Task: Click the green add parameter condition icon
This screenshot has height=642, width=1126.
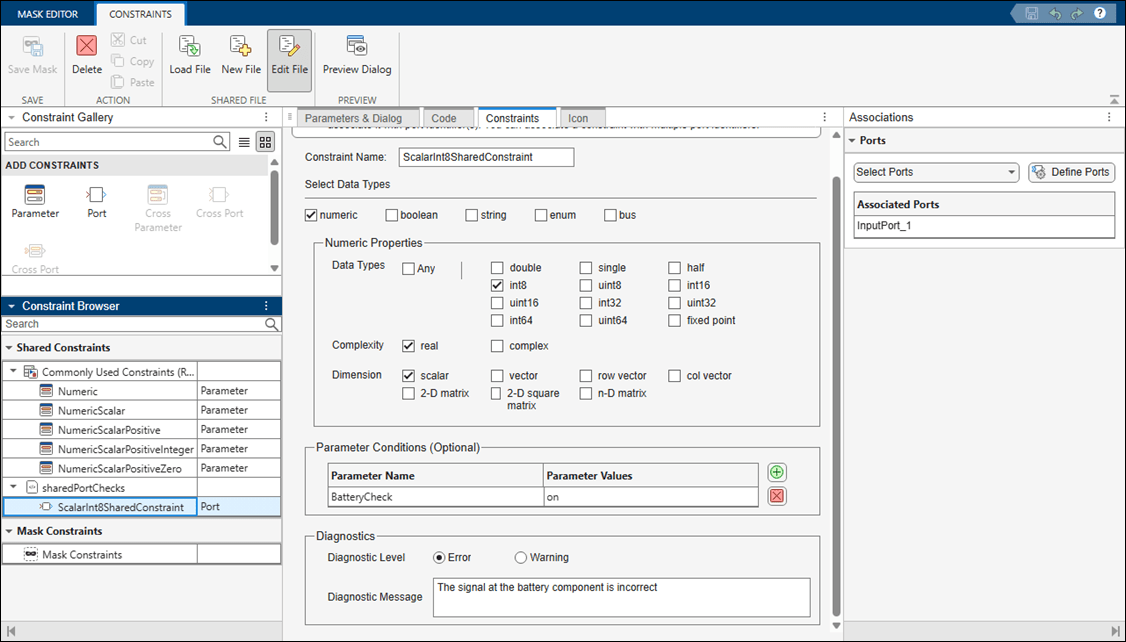Action: coord(777,473)
